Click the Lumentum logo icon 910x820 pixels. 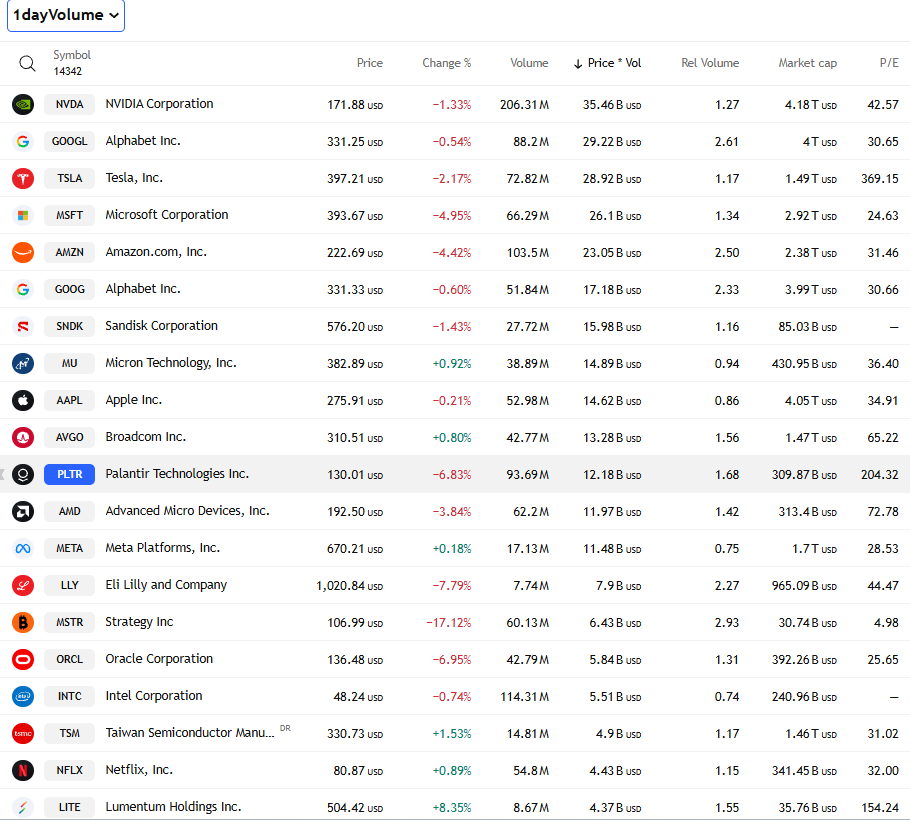[x=23, y=807]
